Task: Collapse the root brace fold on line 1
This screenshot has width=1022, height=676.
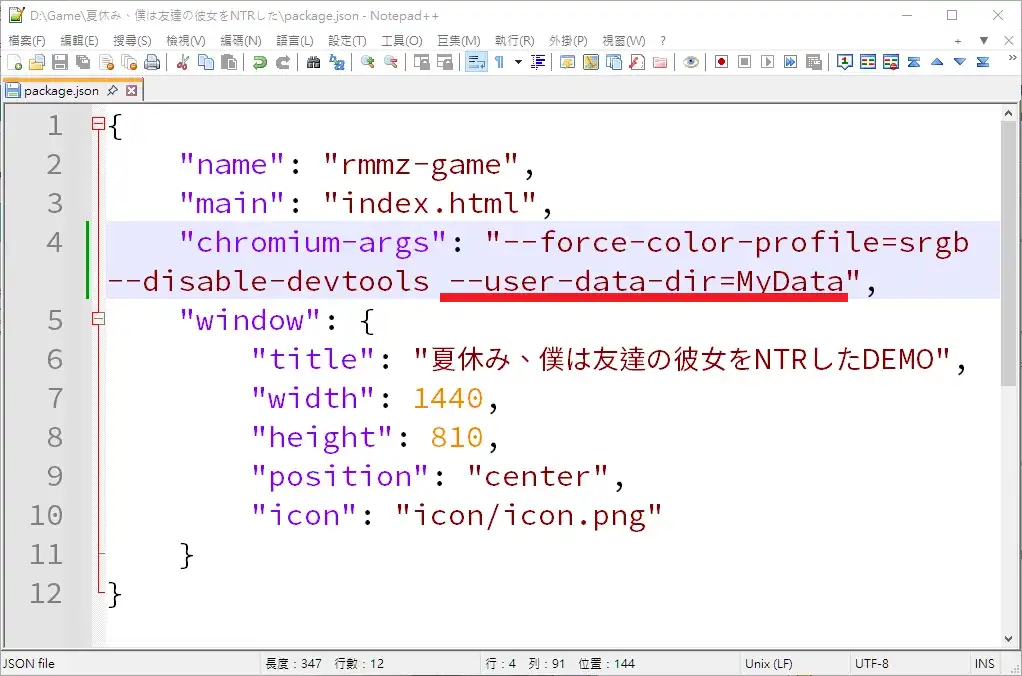Action: click(x=98, y=125)
